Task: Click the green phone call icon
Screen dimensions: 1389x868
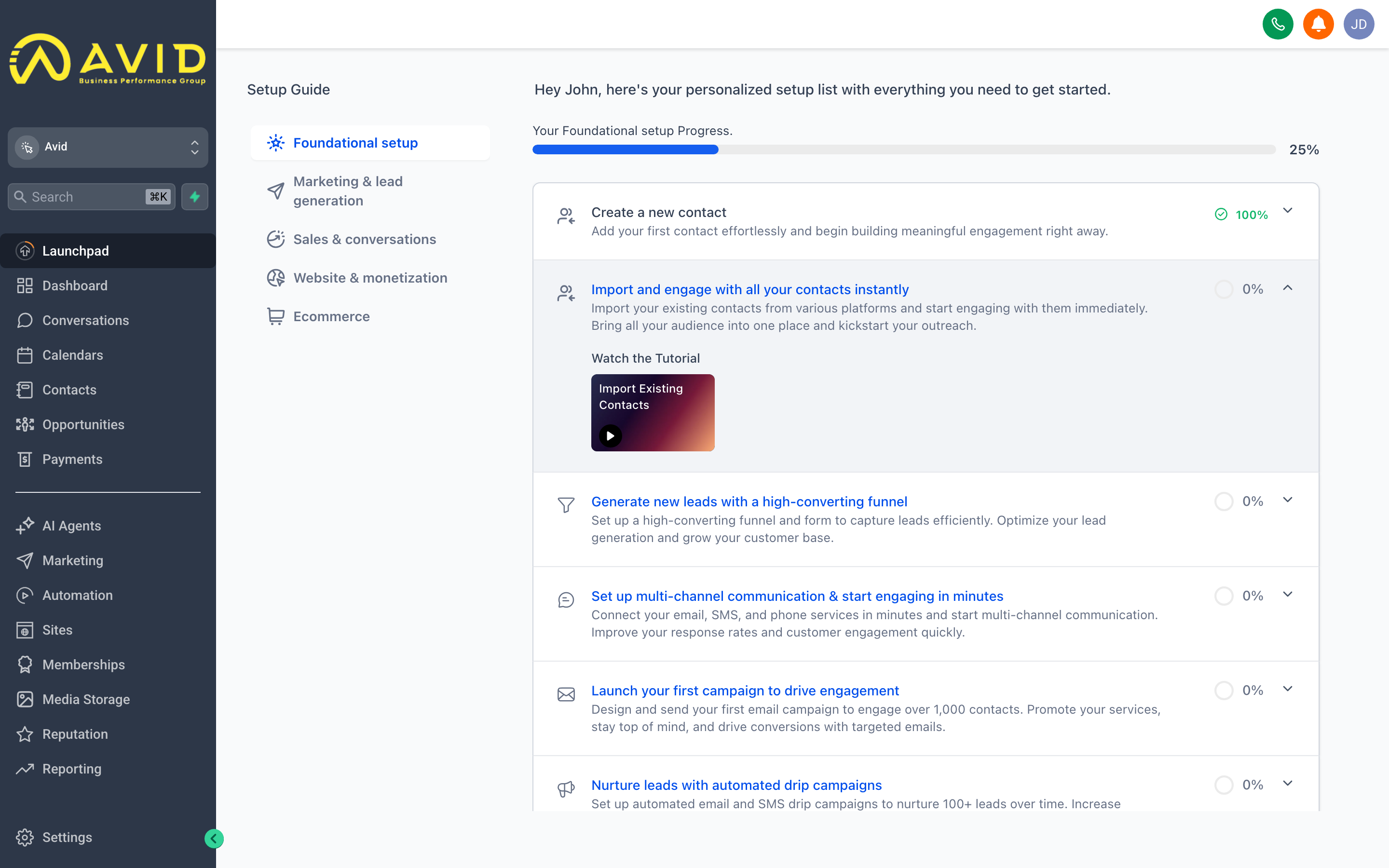Action: click(x=1278, y=24)
